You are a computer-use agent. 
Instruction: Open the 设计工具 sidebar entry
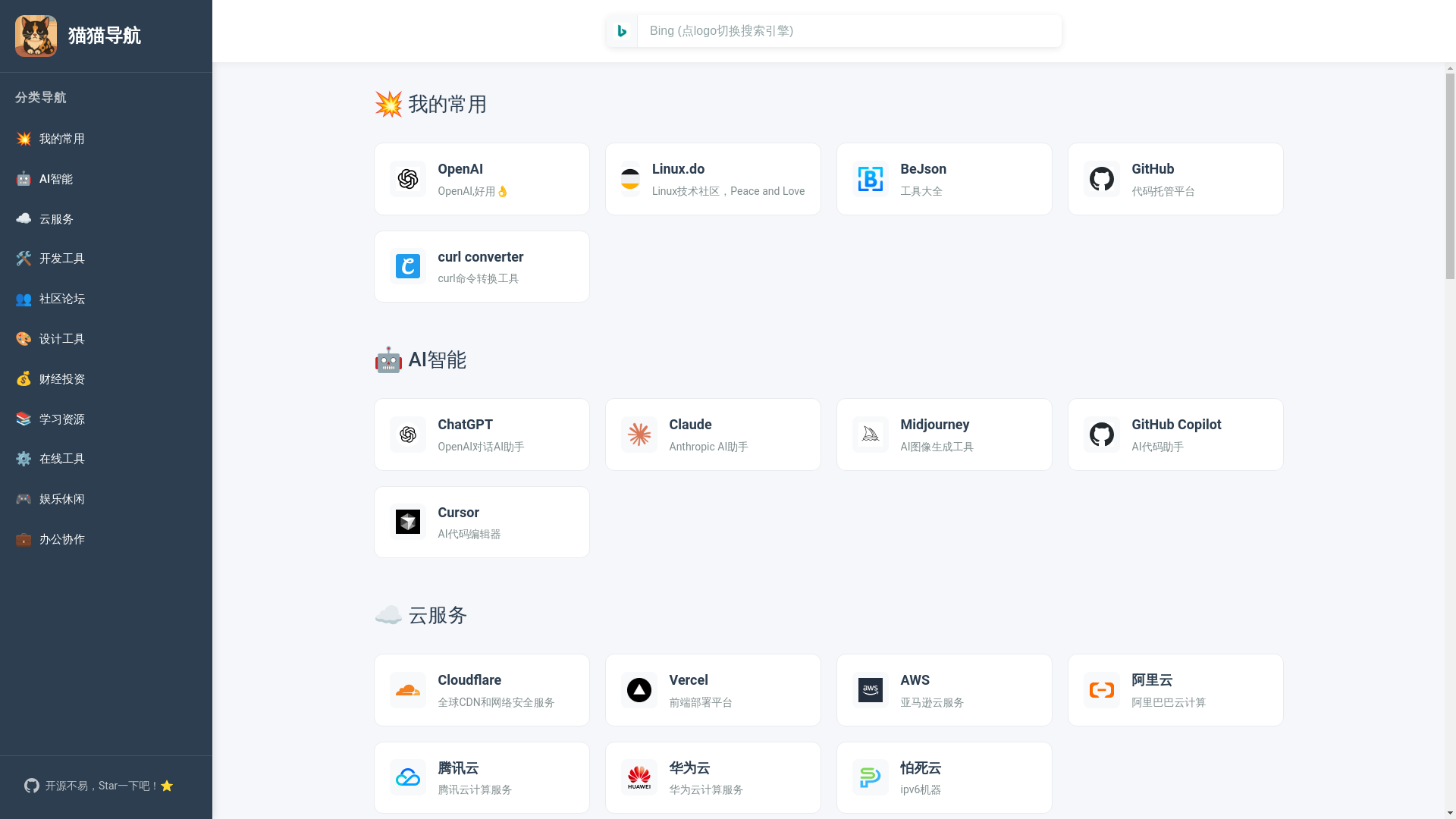tap(106, 339)
